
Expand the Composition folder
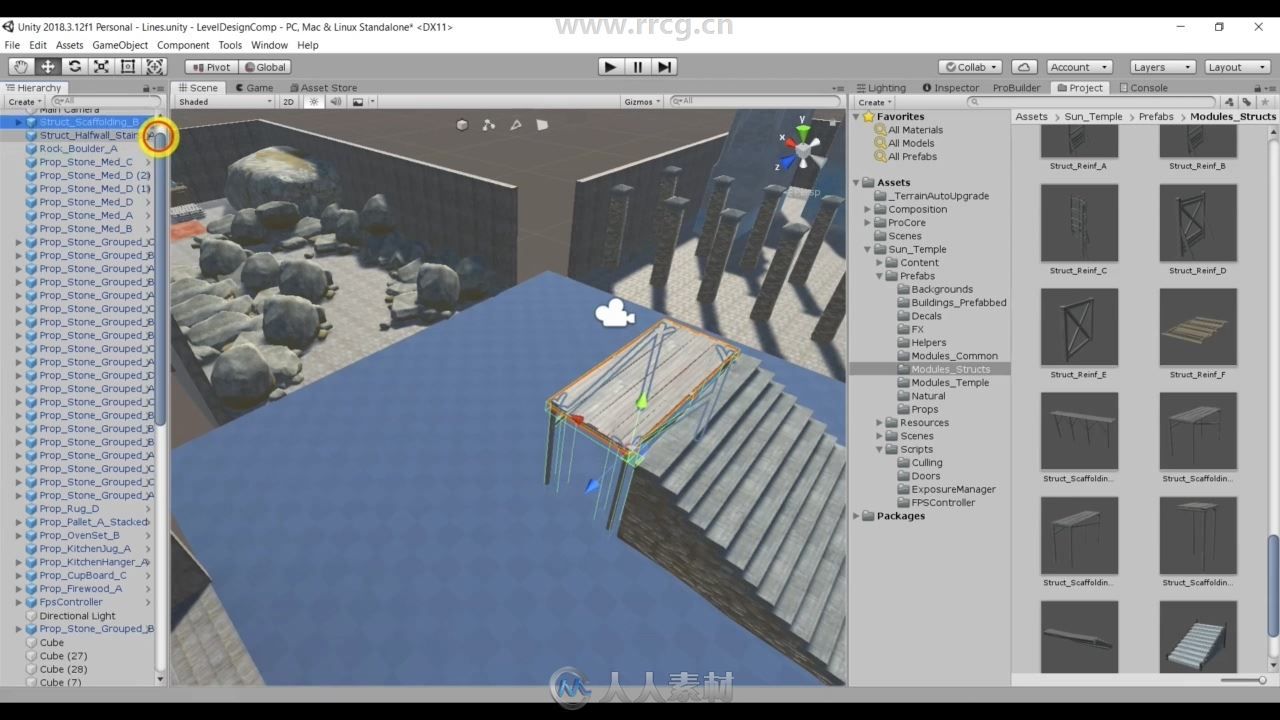(x=868, y=210)
